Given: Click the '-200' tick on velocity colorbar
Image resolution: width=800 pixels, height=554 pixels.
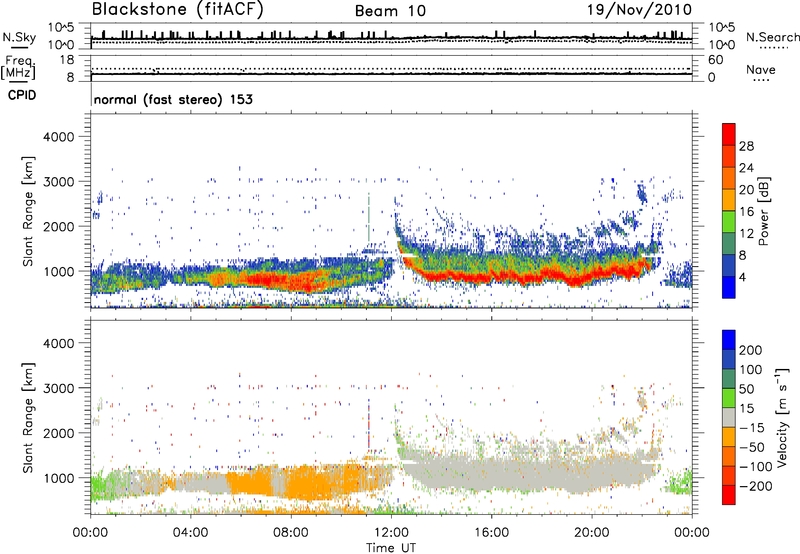Looking at the screenshot, I should [x=755, y=486].
